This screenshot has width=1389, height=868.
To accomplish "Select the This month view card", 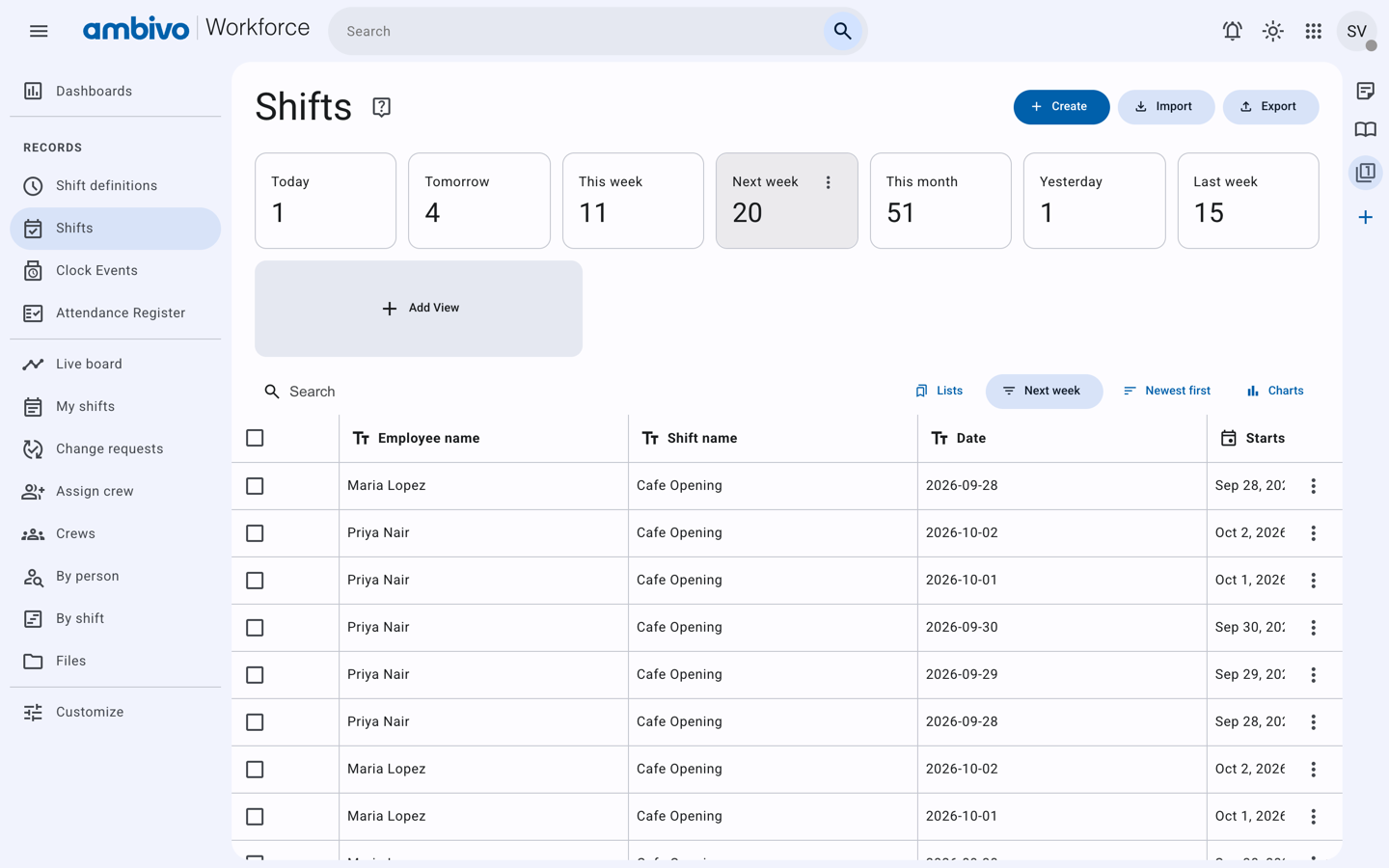I will (x=940, y=201).
